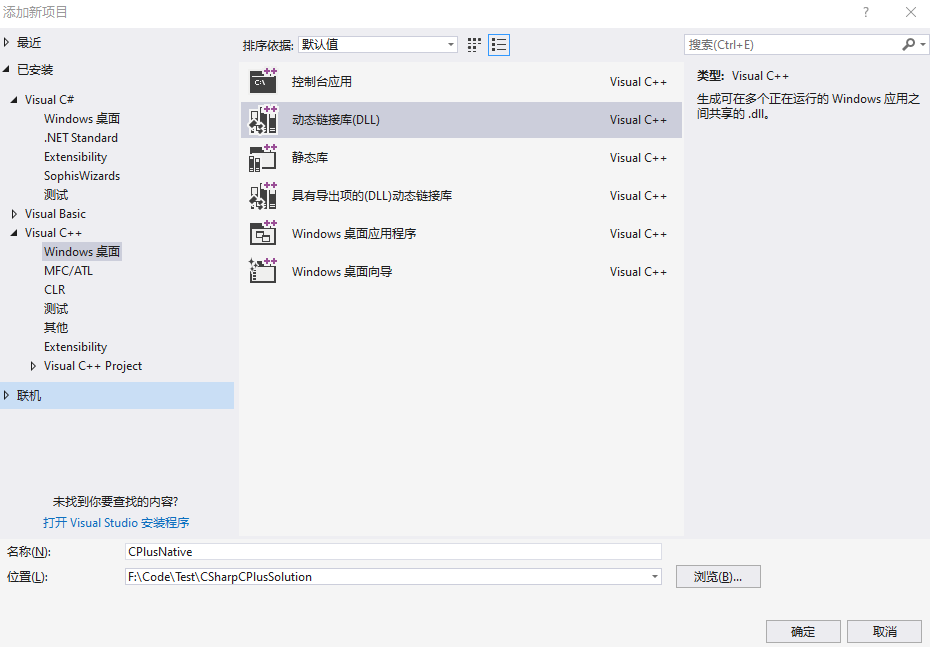
Task: Collapse the Visual C# node
Action: [14, 100]
